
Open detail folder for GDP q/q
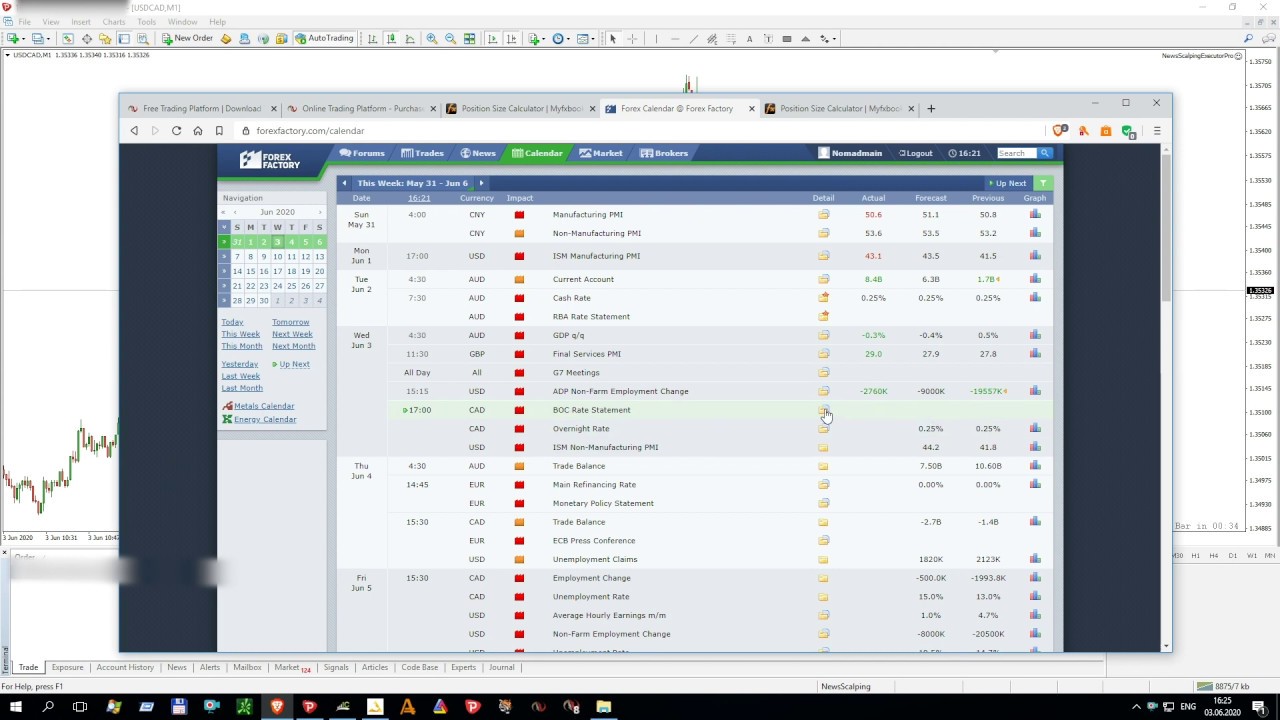click(823, 335)
